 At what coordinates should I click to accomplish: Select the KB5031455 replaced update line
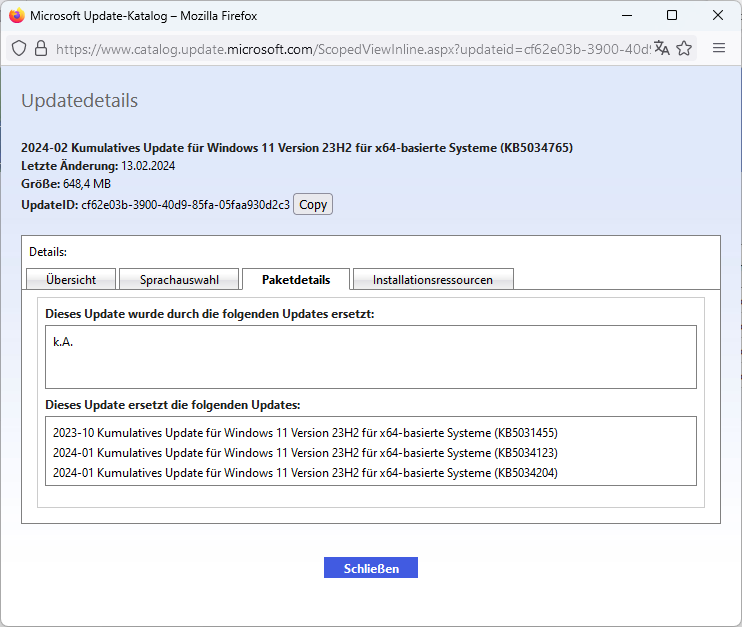pyautogui.click(x=305, y=433)
